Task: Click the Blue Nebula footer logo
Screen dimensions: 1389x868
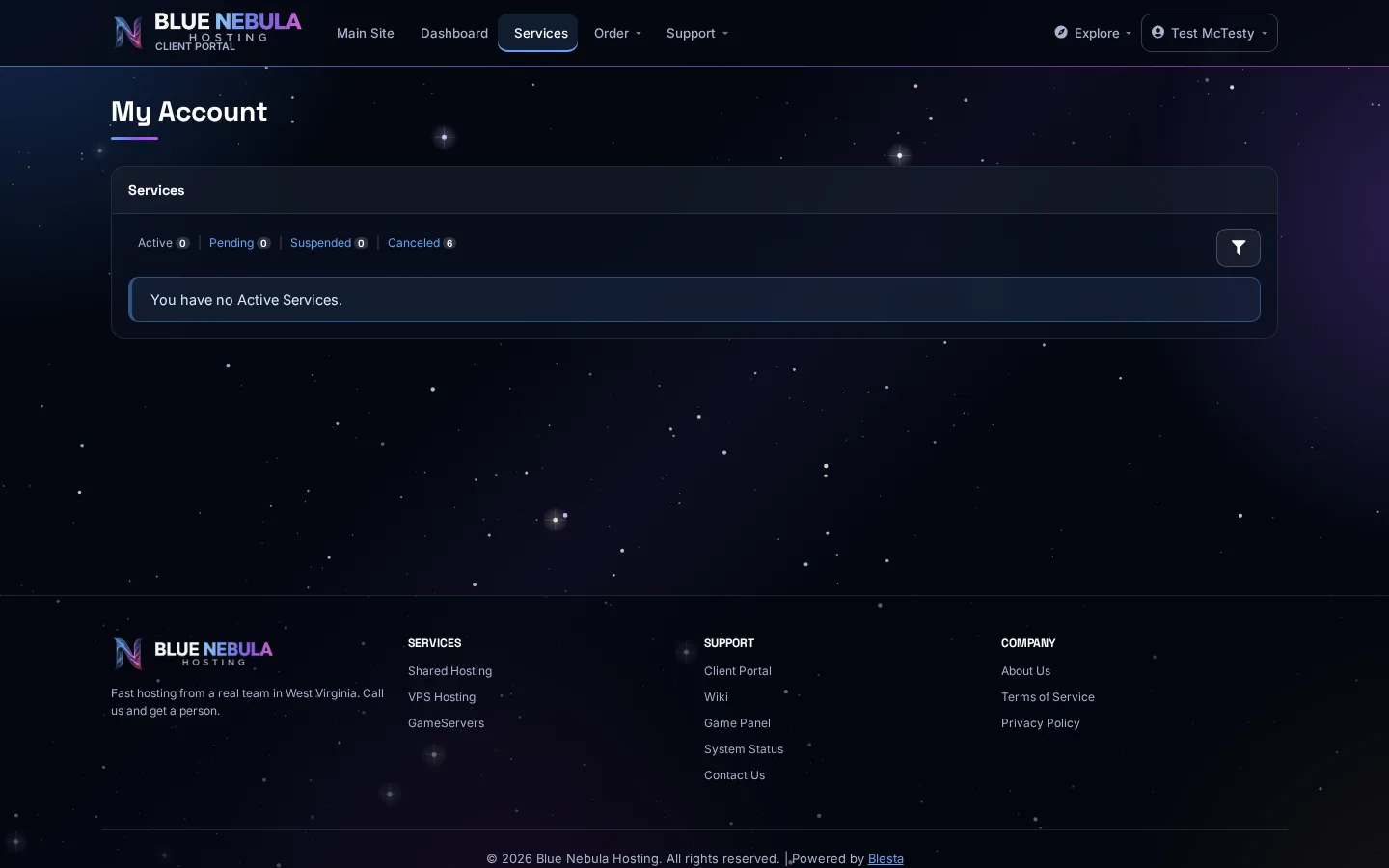Action: (x=193, y=653)
